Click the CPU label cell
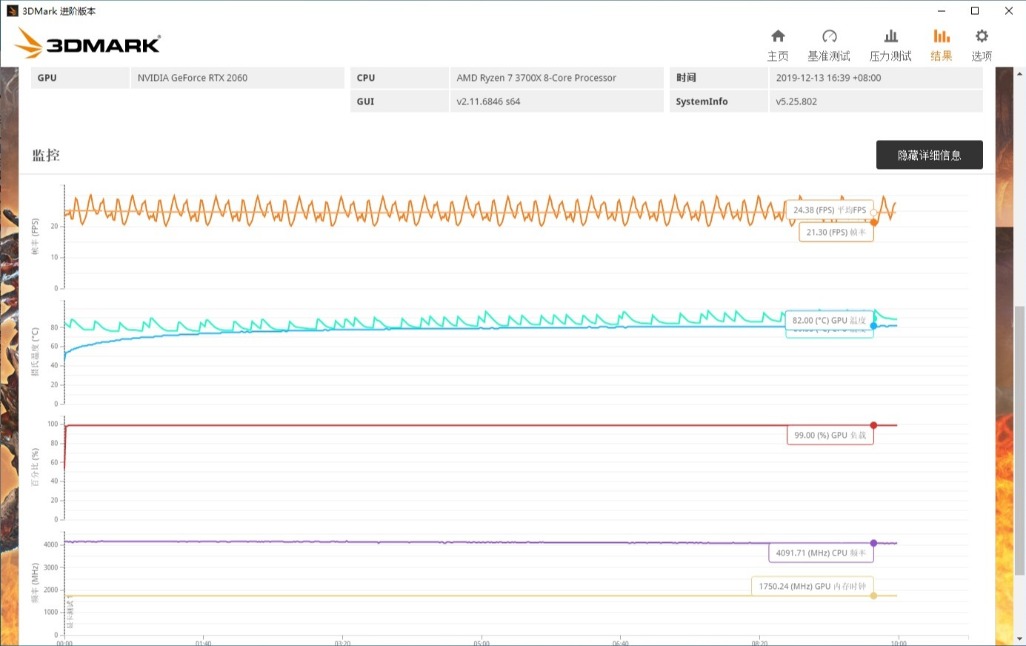This screenshot has width=1026, height=646. pos(399,78)
